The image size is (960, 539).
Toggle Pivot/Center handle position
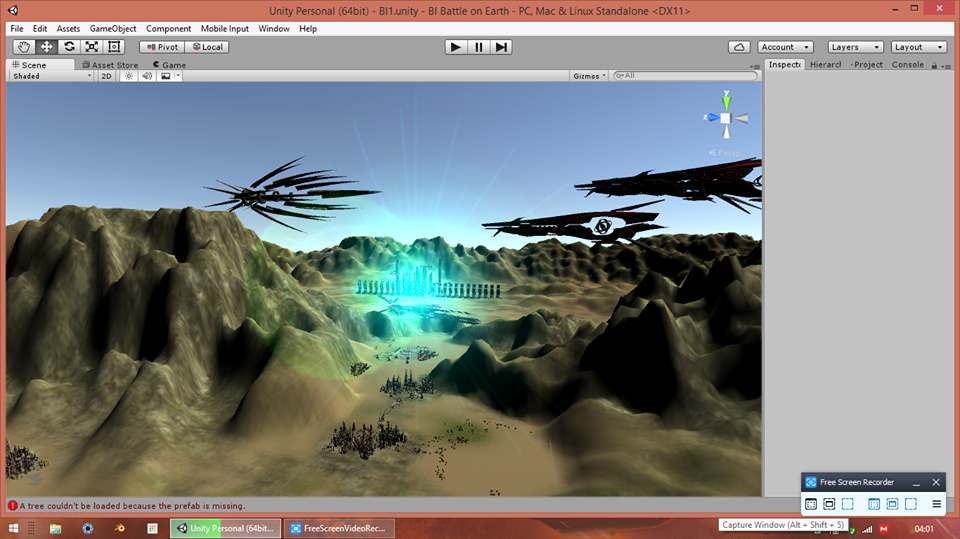(x=162, y=47)
